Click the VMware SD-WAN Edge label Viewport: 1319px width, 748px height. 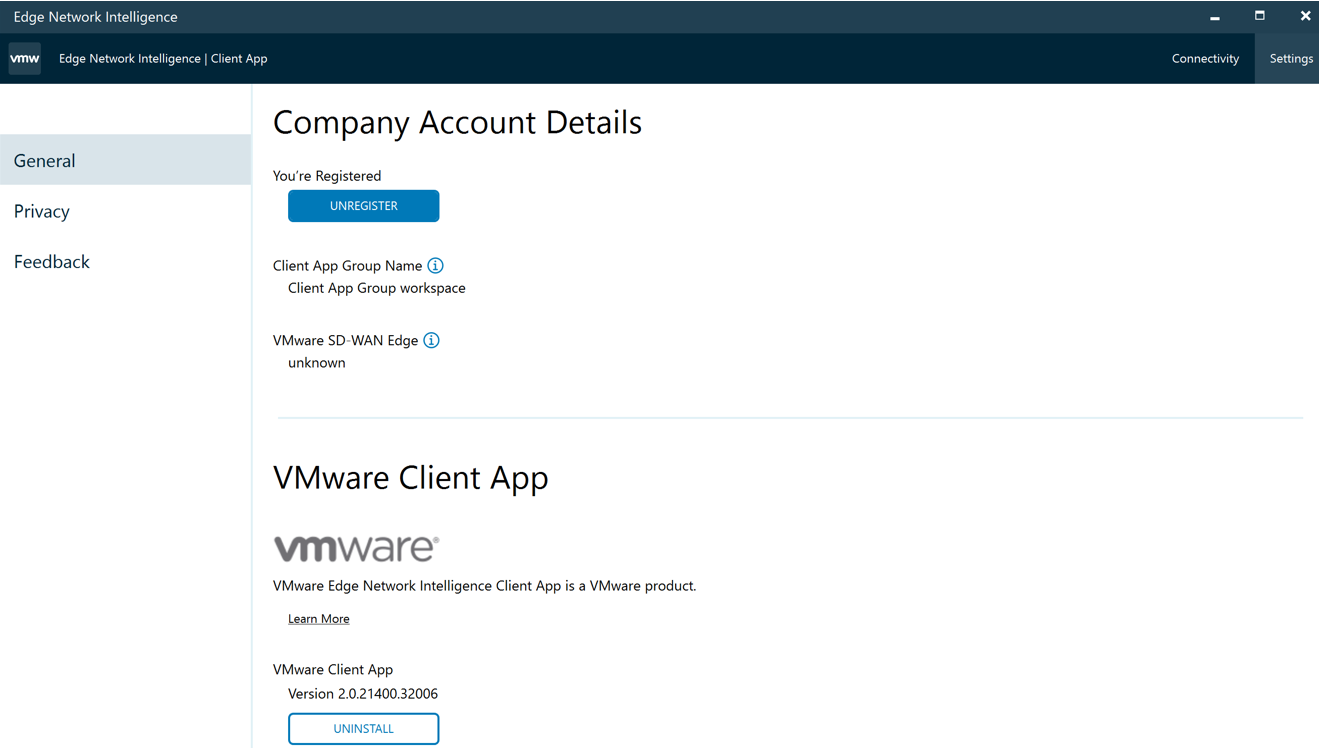click(x=346, y=340)
